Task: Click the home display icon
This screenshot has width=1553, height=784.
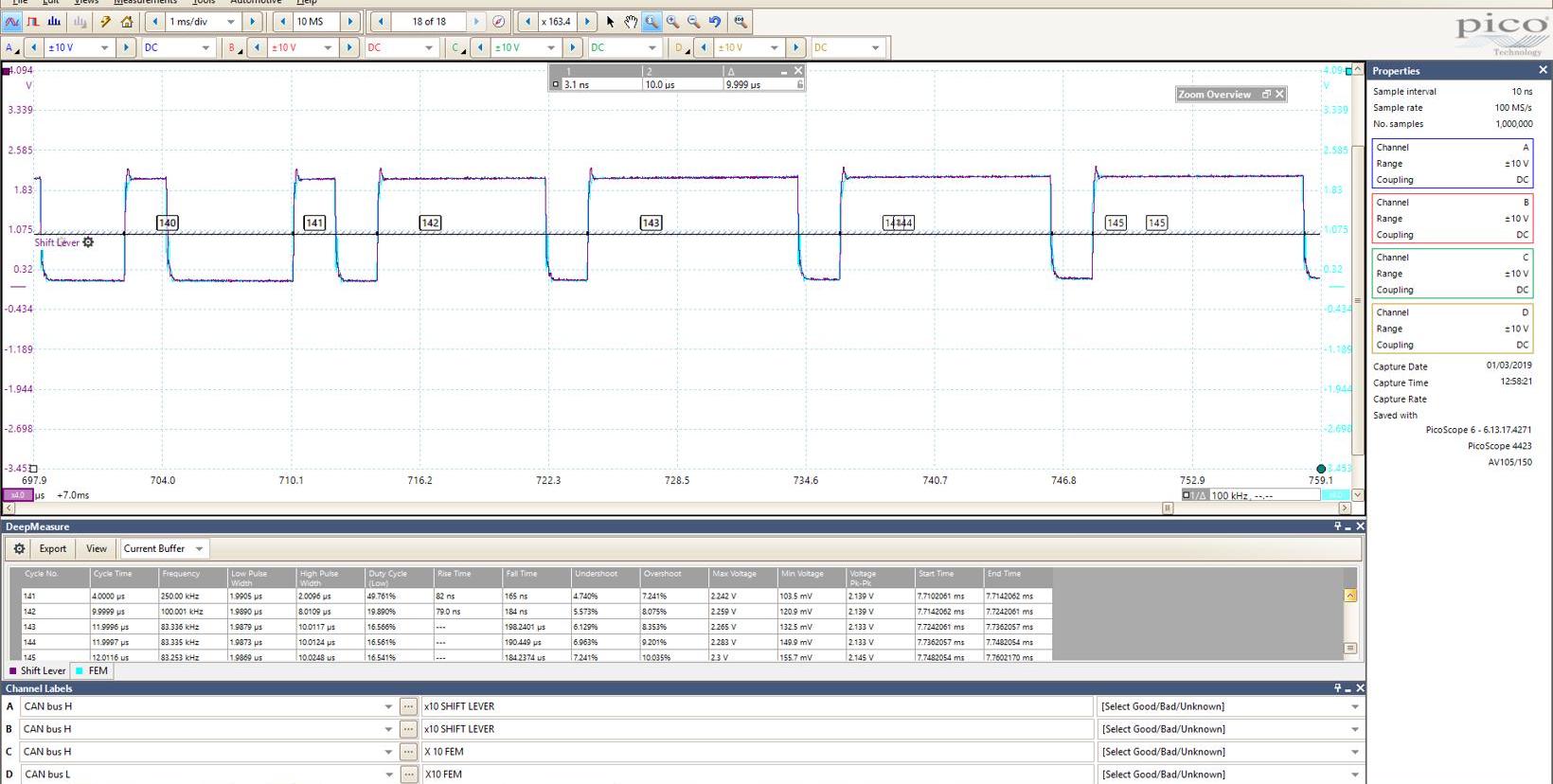Action: [127, 21]
